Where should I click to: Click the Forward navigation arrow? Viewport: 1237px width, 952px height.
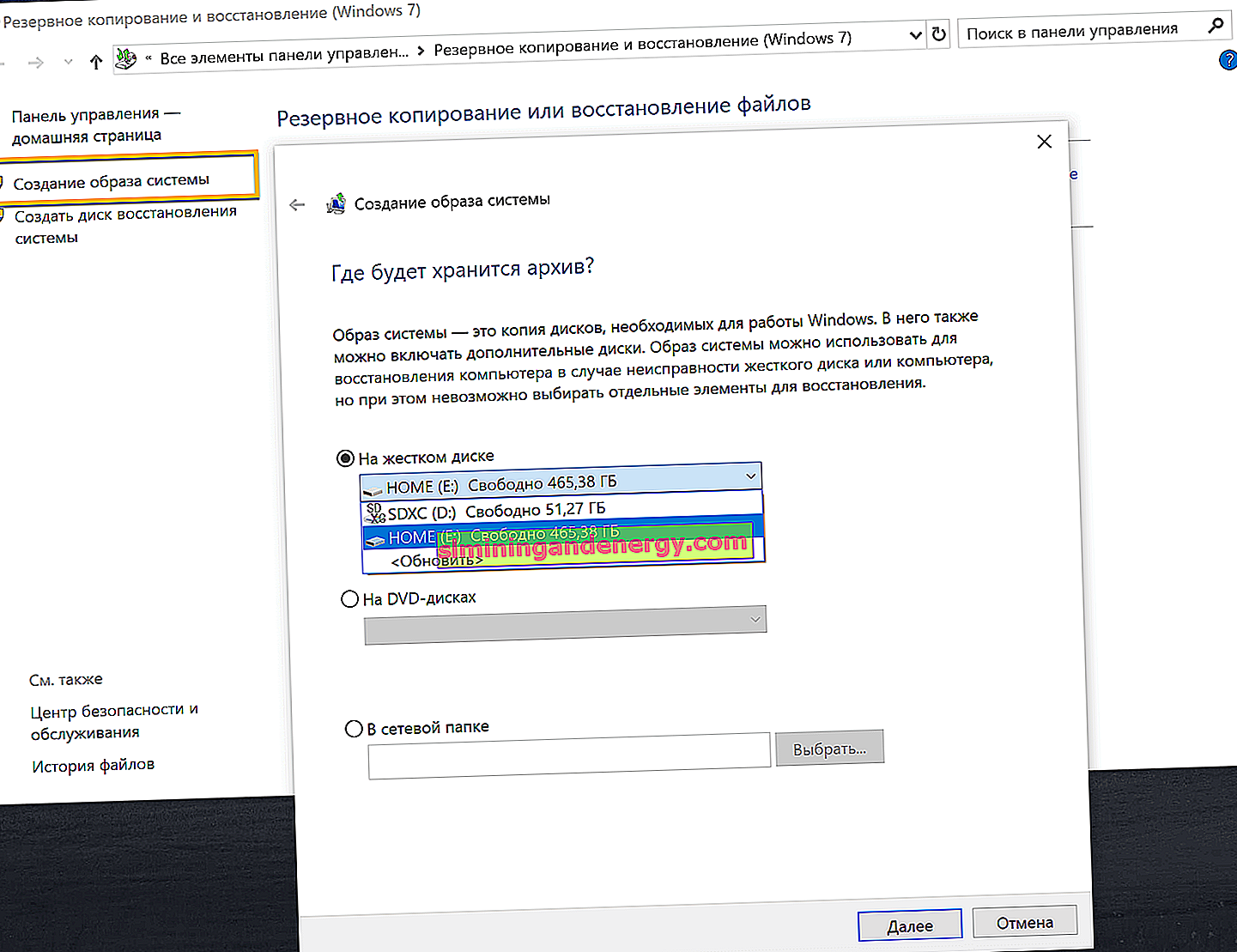tap(35, 63)
